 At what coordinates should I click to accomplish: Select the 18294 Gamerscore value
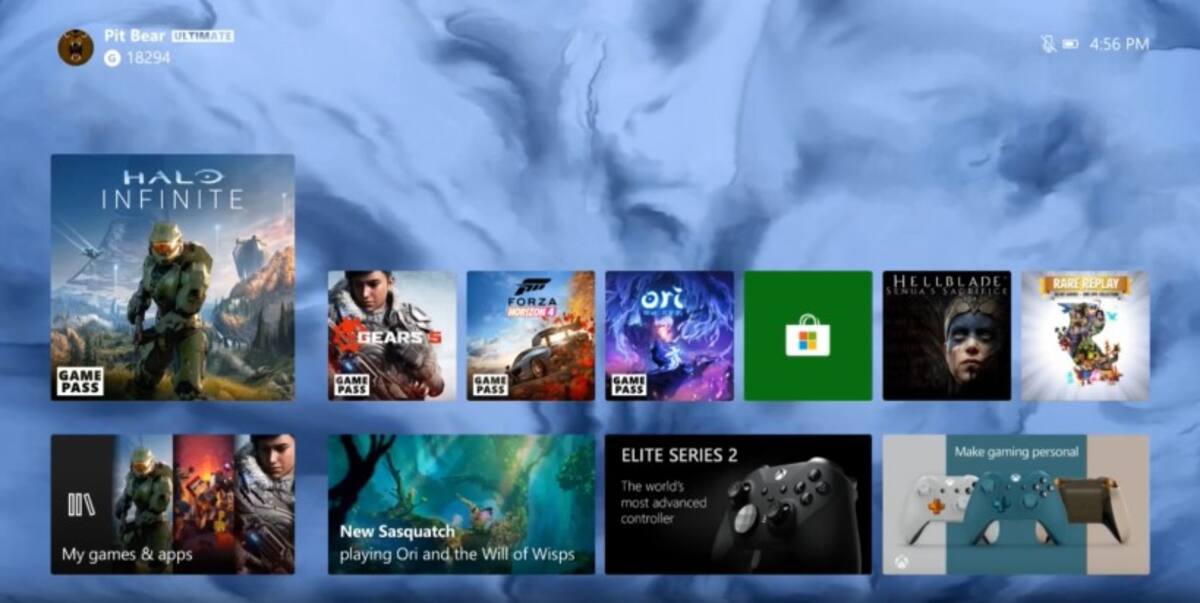(x=148, y=58)
